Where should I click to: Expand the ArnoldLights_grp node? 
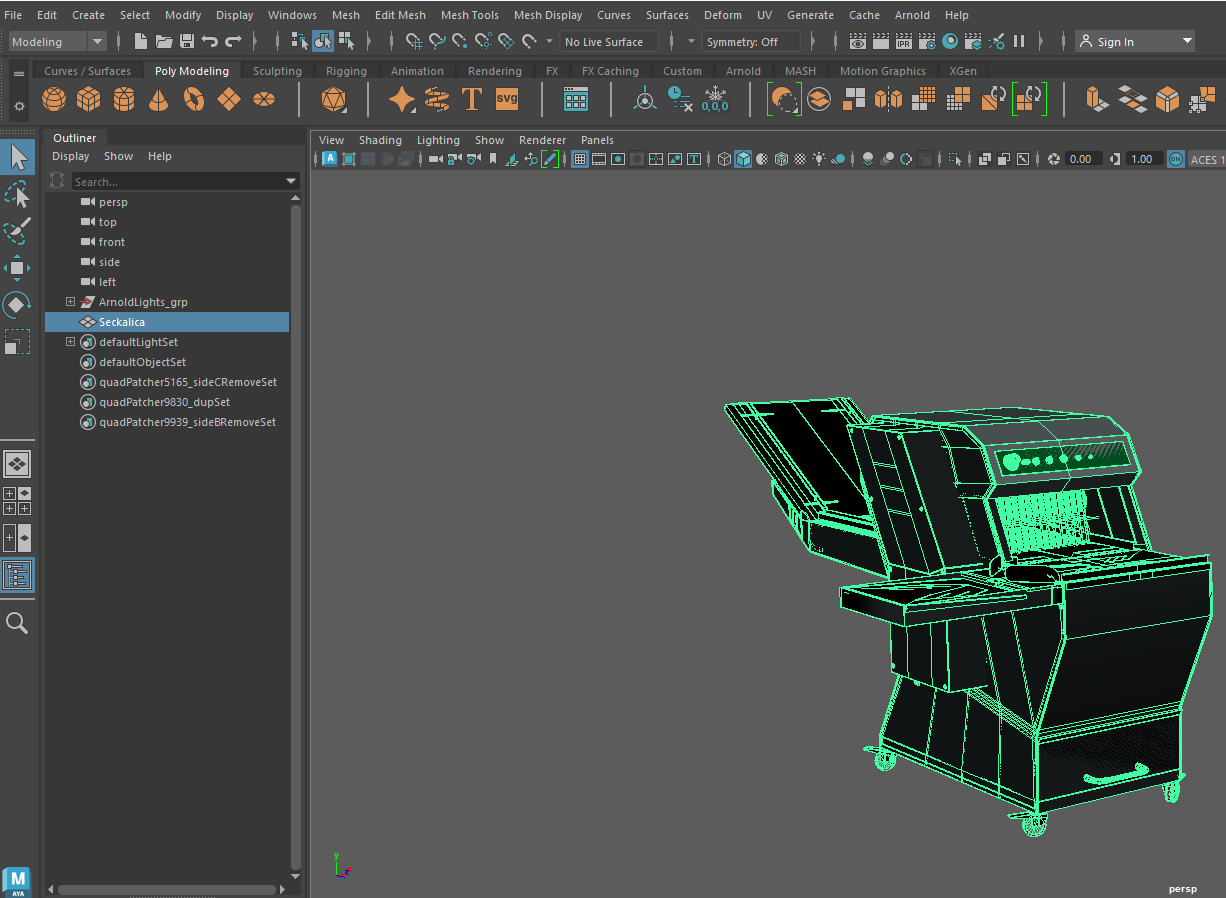70,302
